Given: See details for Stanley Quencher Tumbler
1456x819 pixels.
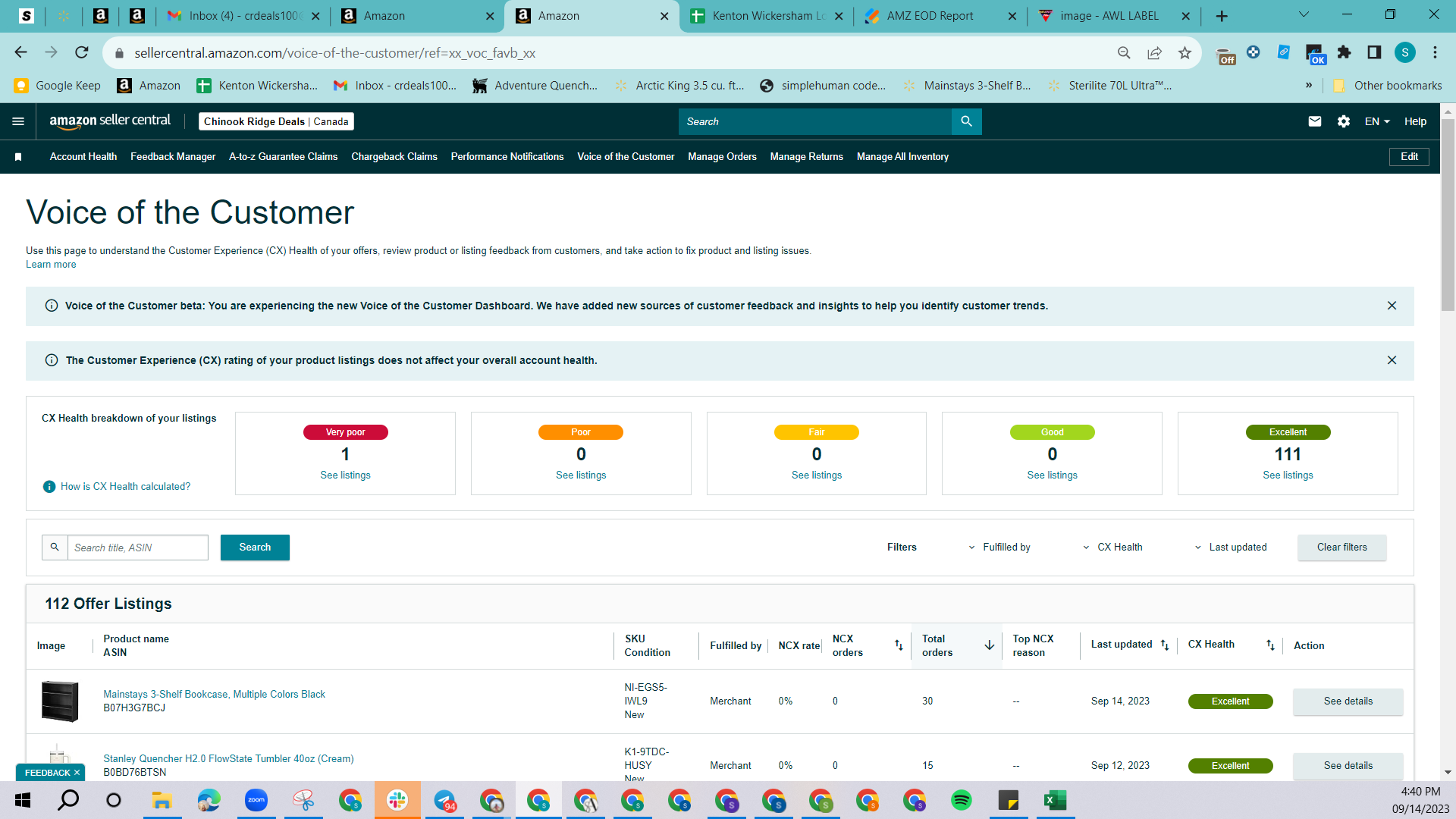Looking at the screenshot, I should pyautogui.click(x=1348, y=766).
